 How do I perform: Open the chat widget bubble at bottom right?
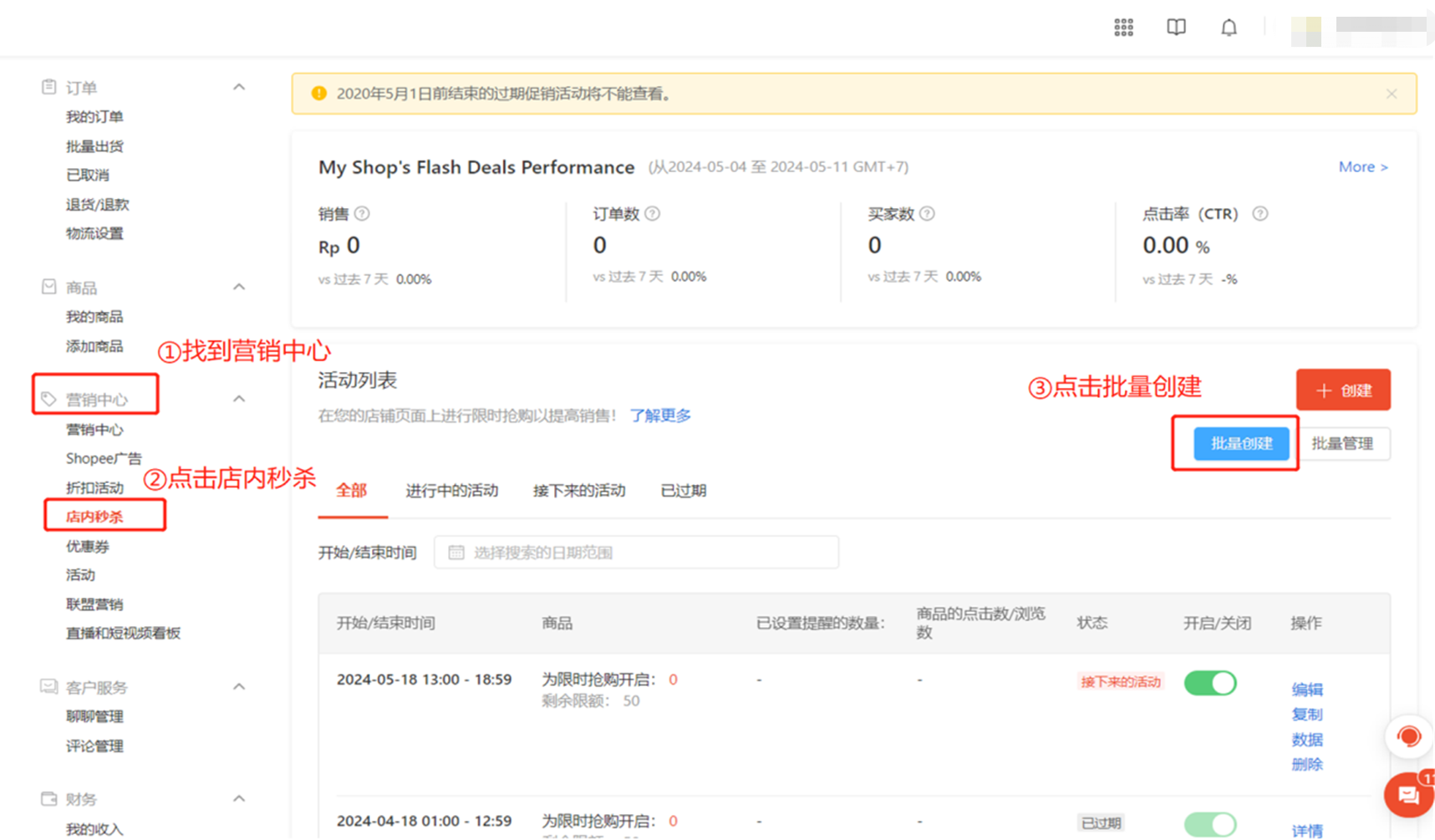(1409, 795)
